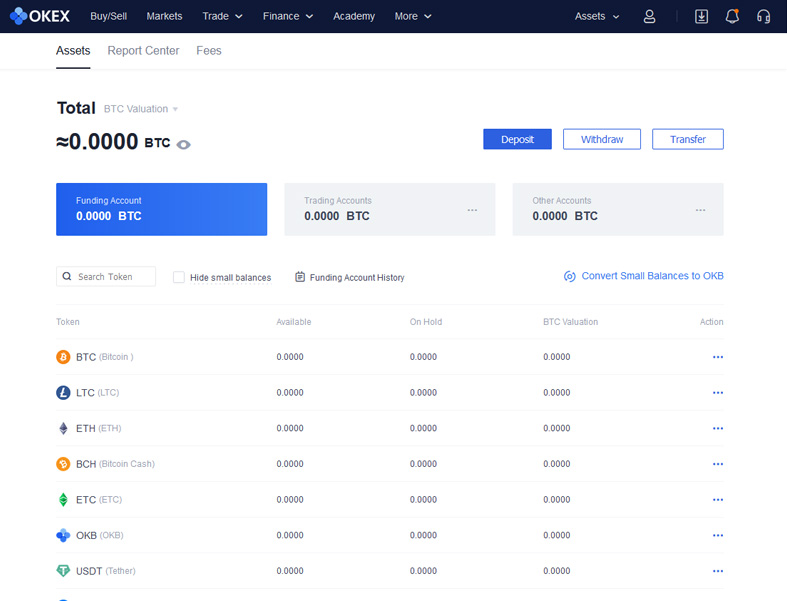The image size is (787, 601).
Task: Focus the Search Token field
Action: click(x=106, y=276)
